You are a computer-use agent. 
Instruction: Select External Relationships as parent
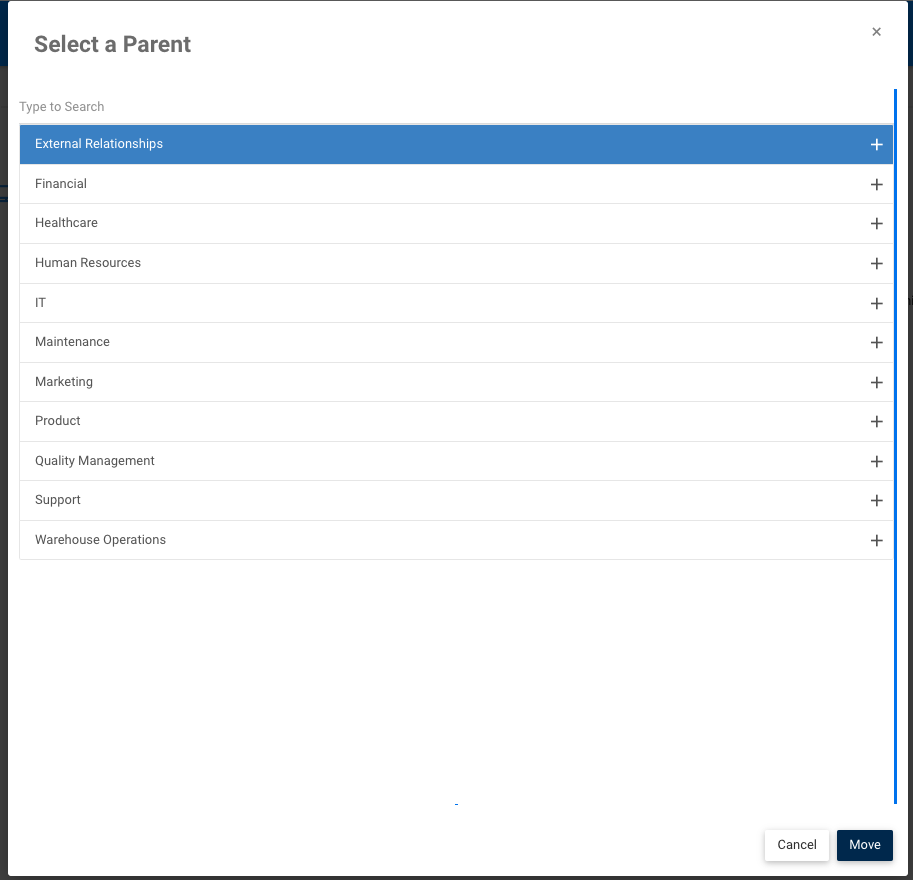tap(99, 144)
